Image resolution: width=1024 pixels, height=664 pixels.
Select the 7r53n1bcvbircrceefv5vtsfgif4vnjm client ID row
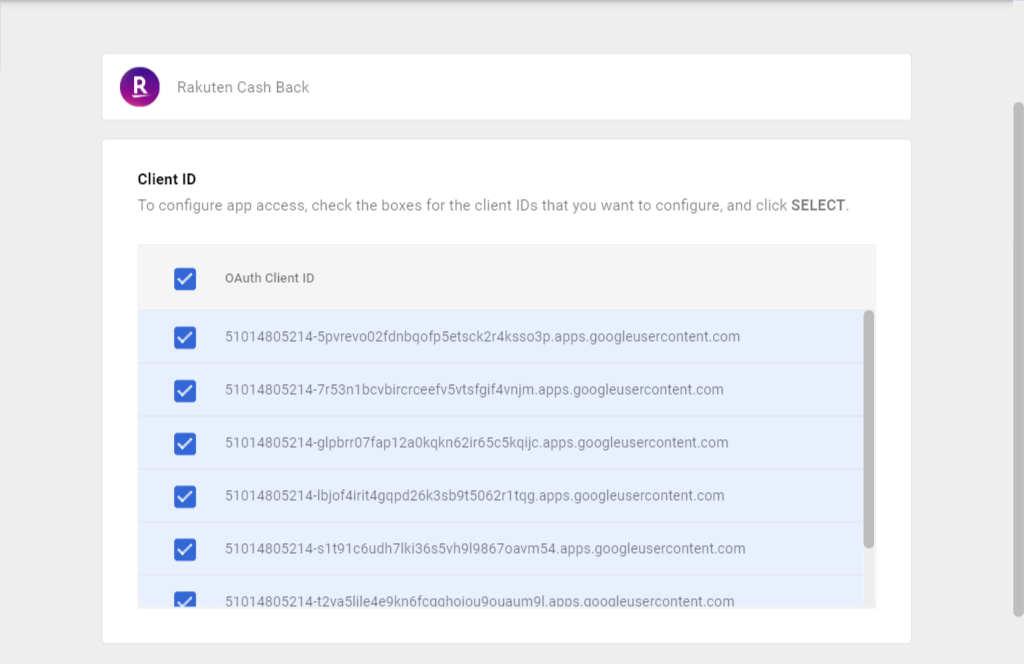coord(500,390)
